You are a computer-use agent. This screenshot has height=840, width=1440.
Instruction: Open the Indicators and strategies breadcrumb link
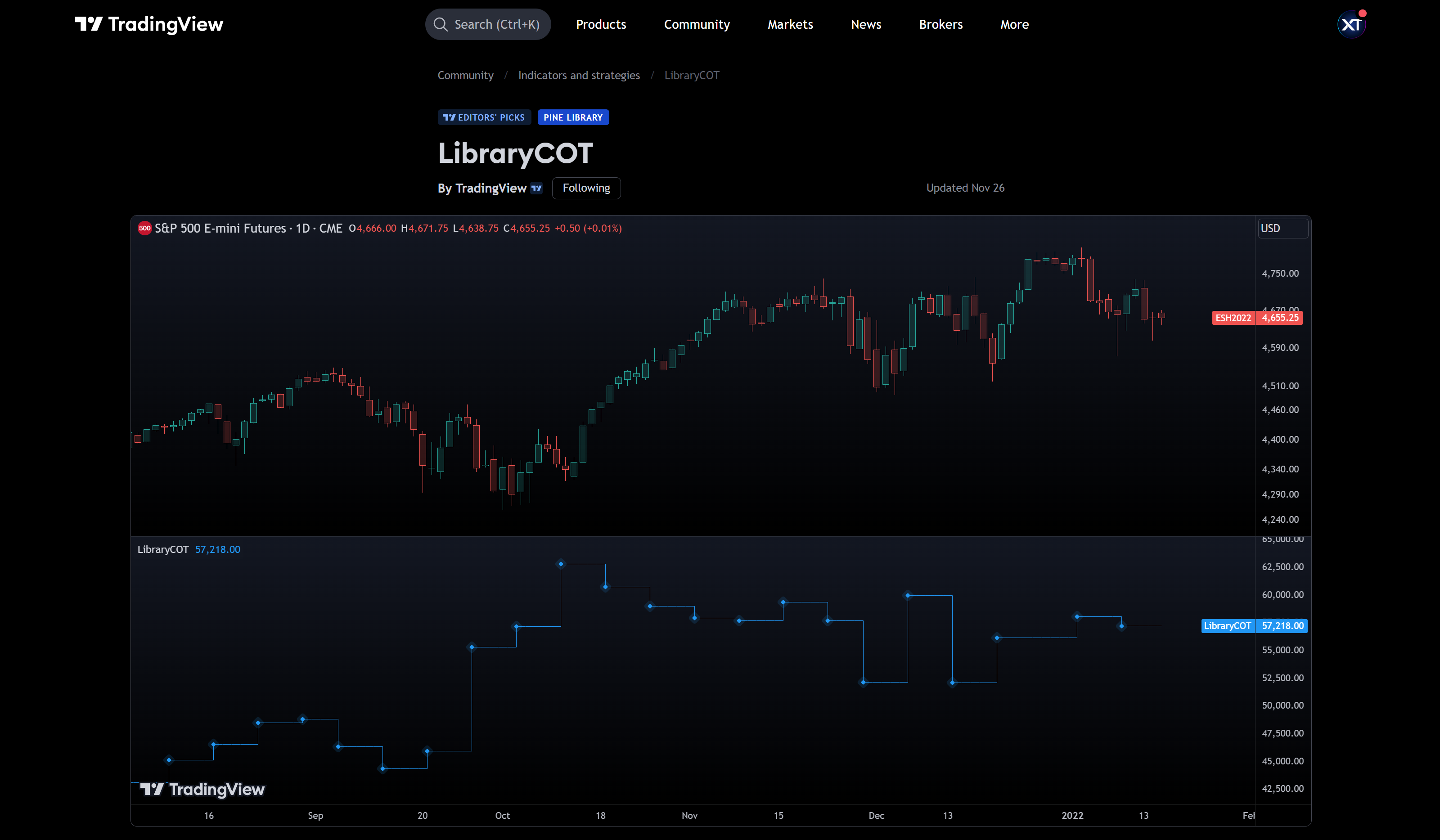coord(579,75)
